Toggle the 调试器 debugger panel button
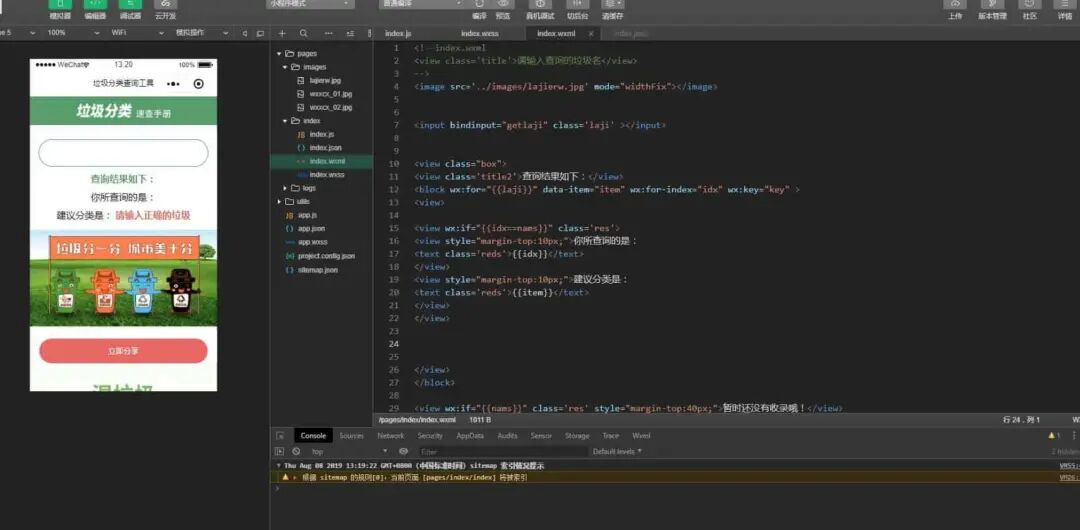 click(x=130, y=4)
